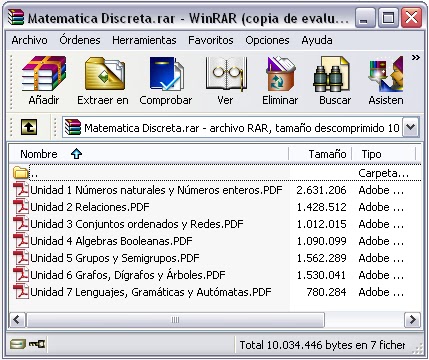
Task: Open the Archivo menu
Action: point(29,40)
